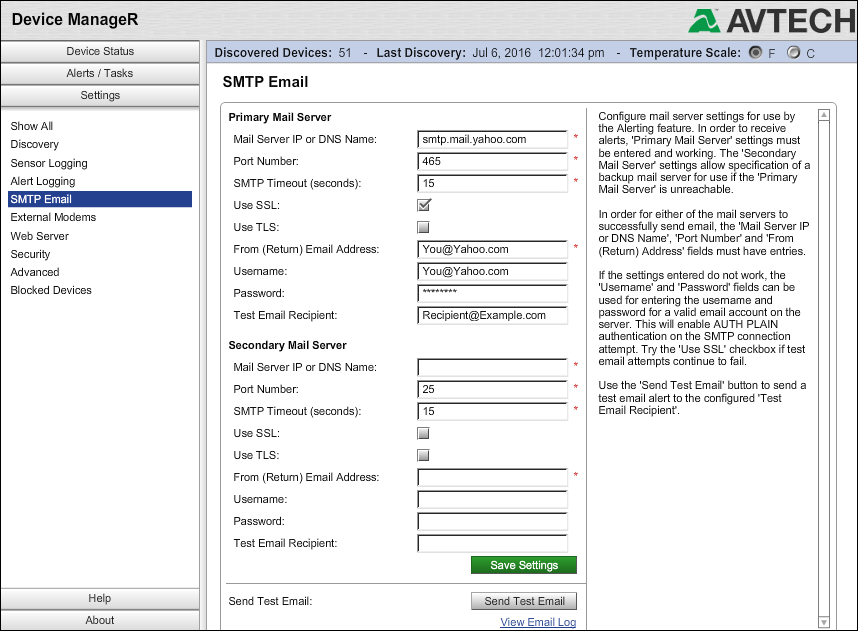Select Celsius temperature scale radio button
Image resolution: width=858 pixels, height=631 pixels.
793,52
